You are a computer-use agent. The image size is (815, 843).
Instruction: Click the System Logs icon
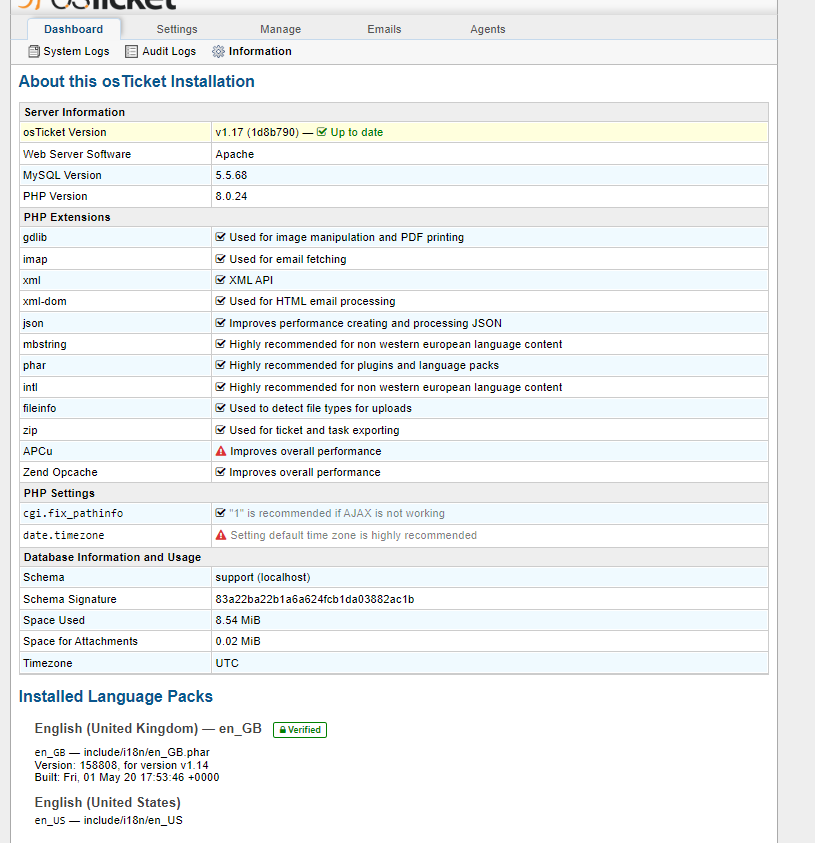point(34,52)
